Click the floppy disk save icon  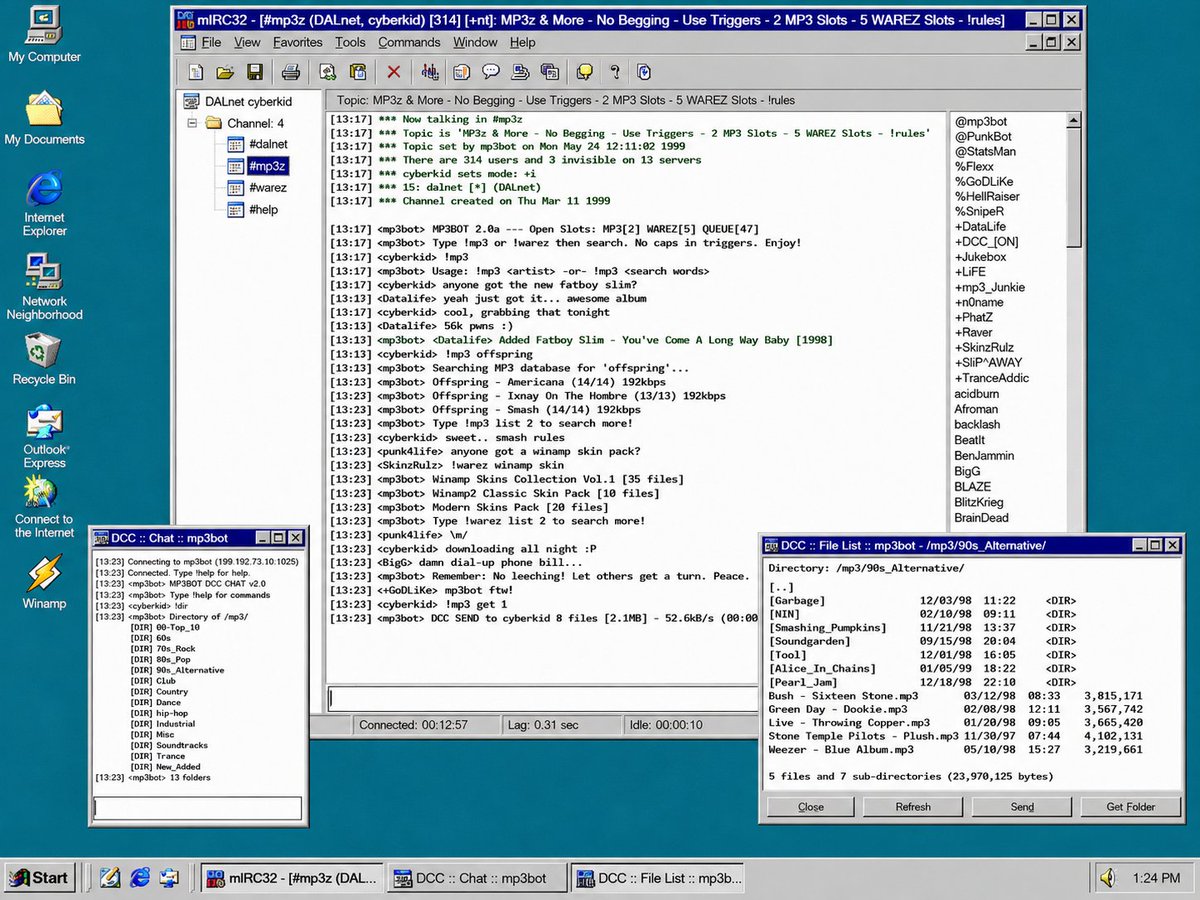[255, 72]
